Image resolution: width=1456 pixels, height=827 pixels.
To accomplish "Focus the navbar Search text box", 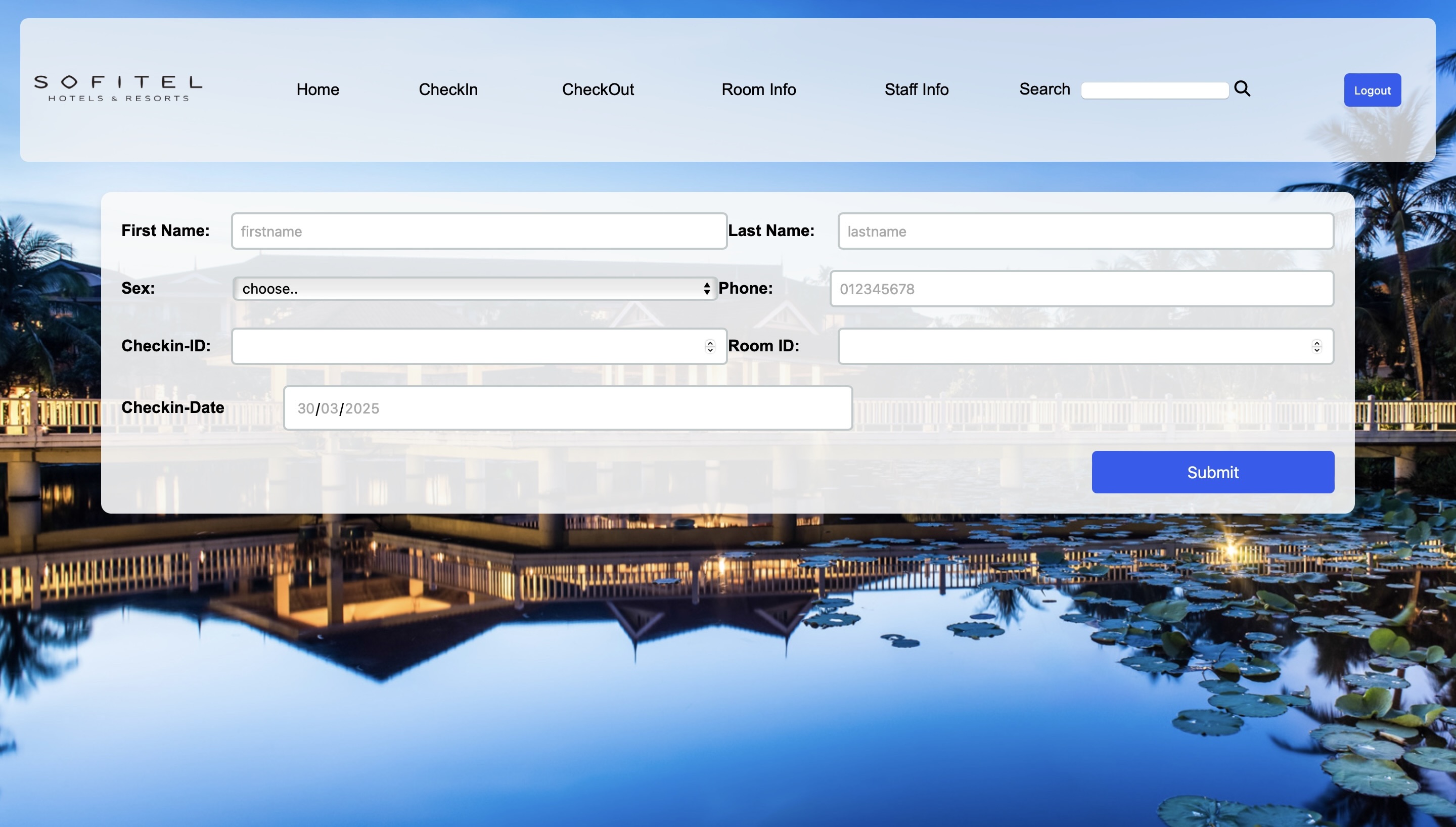I will (1155, 90).
